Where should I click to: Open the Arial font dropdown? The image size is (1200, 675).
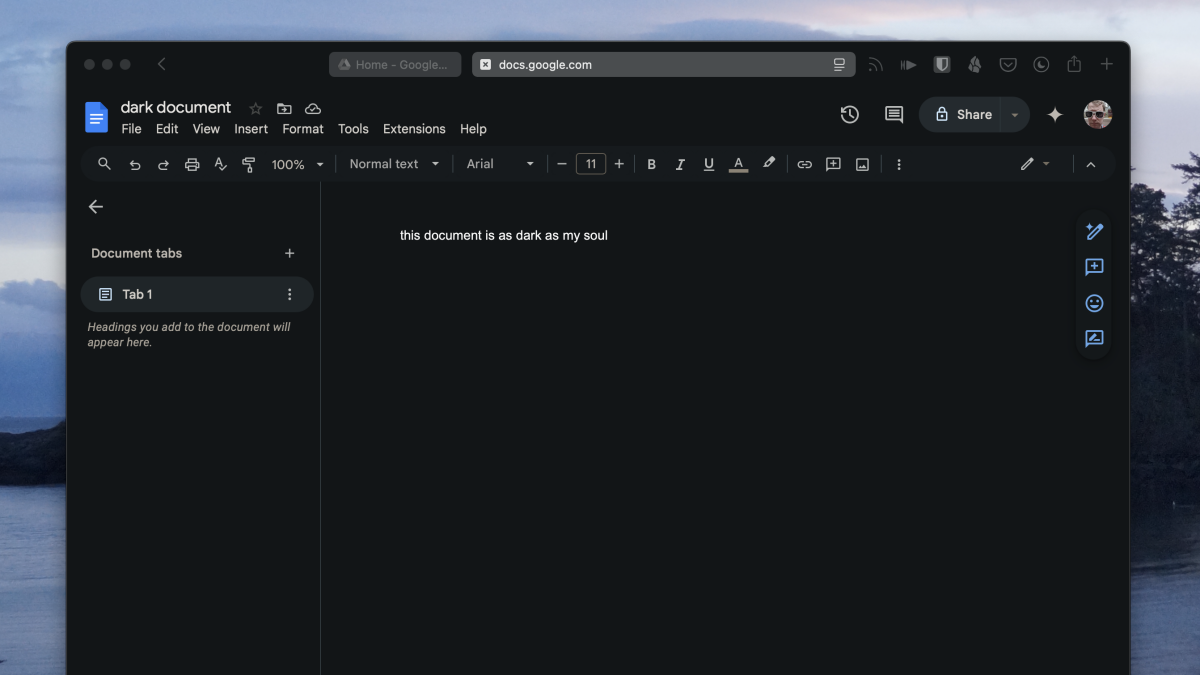500,164
